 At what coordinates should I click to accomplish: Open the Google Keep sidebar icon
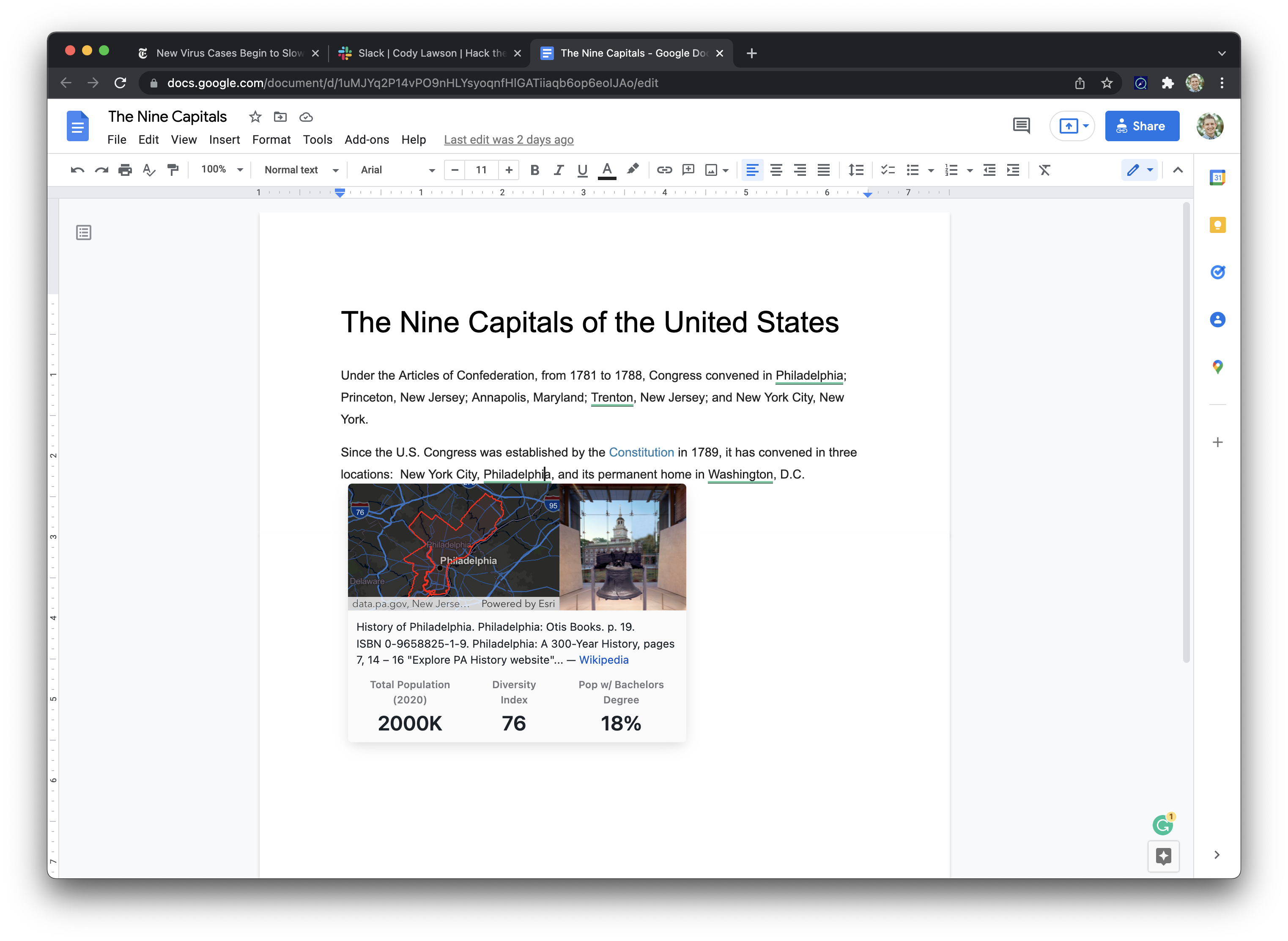1217,225
